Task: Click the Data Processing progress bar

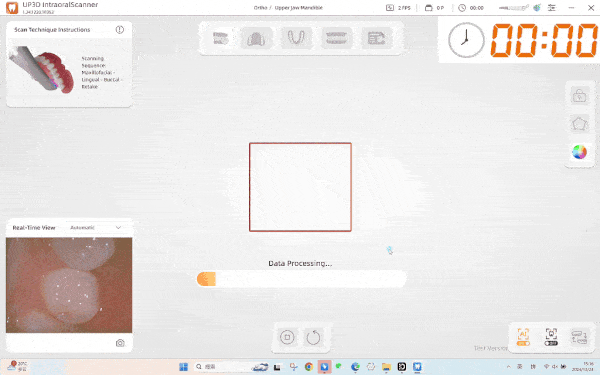Action: [302, 279]
